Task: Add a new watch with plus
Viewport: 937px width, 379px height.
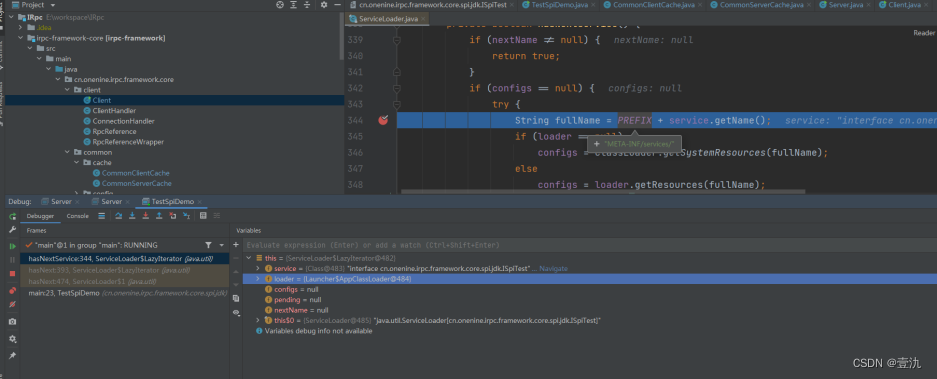Action: [235, 245]
